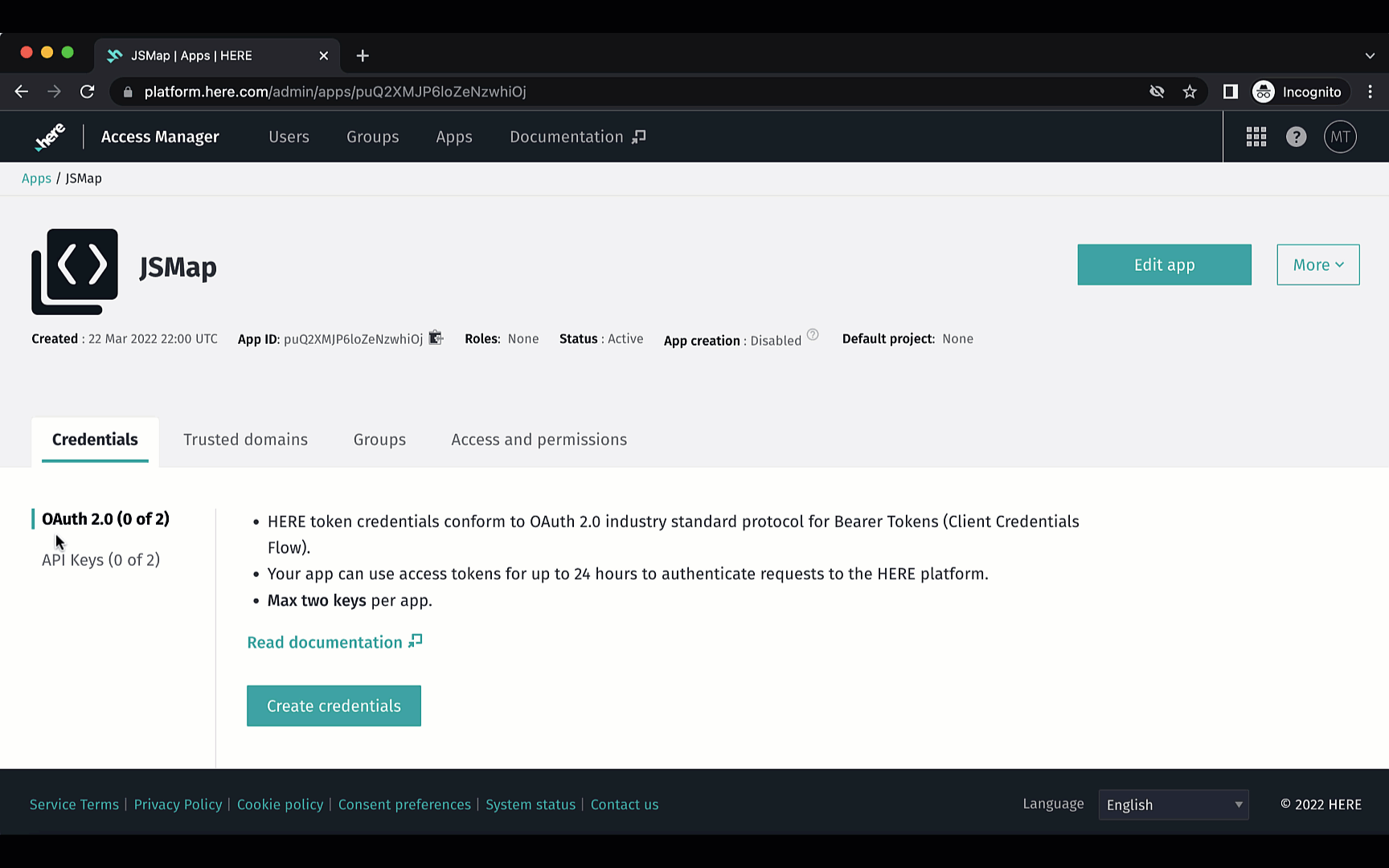This screenshot has height=868, width=1389.
Task: Click the tracking protection eye icon
Action: click(x=1157, y=92)
